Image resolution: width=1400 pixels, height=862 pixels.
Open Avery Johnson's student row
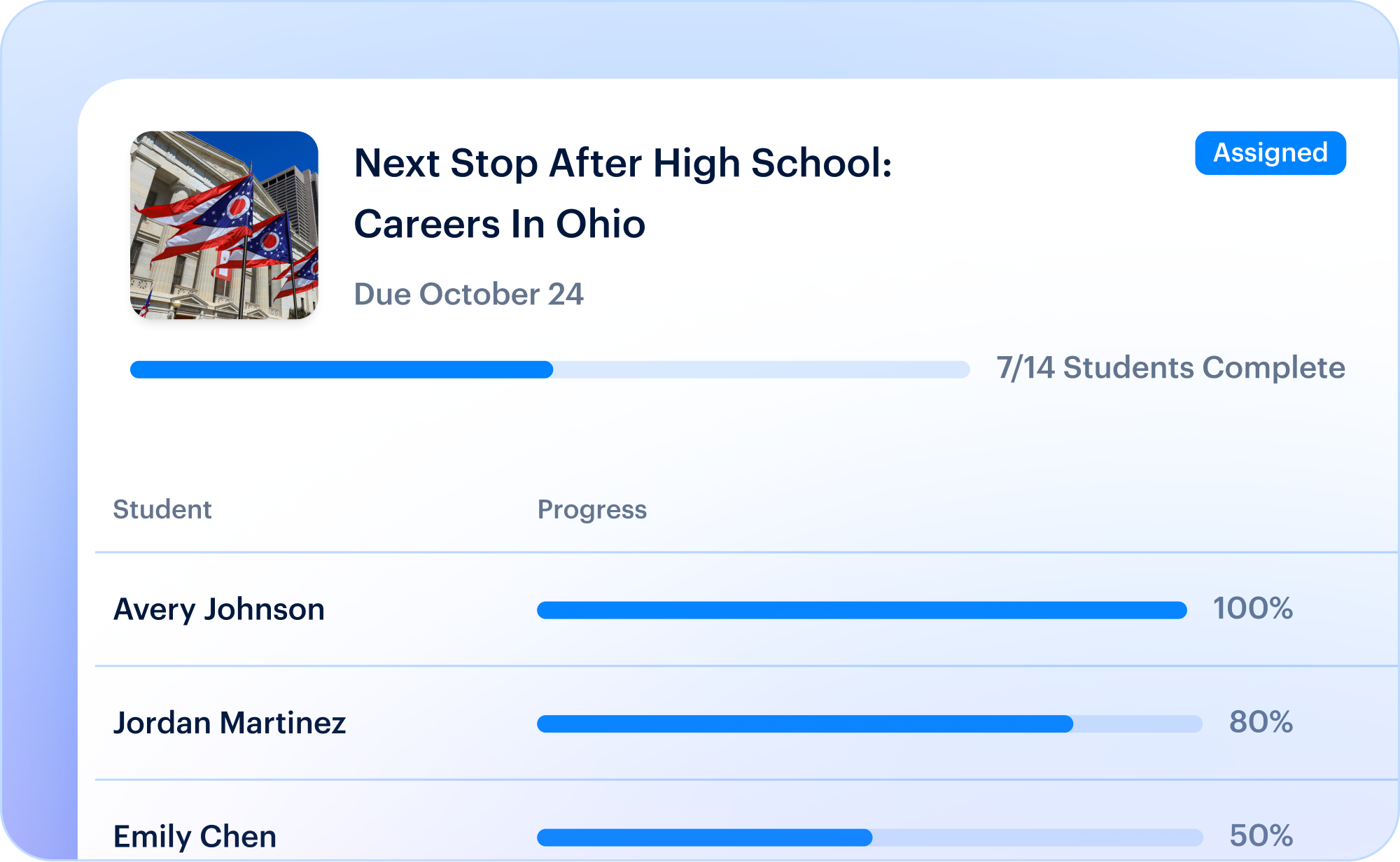747,609
